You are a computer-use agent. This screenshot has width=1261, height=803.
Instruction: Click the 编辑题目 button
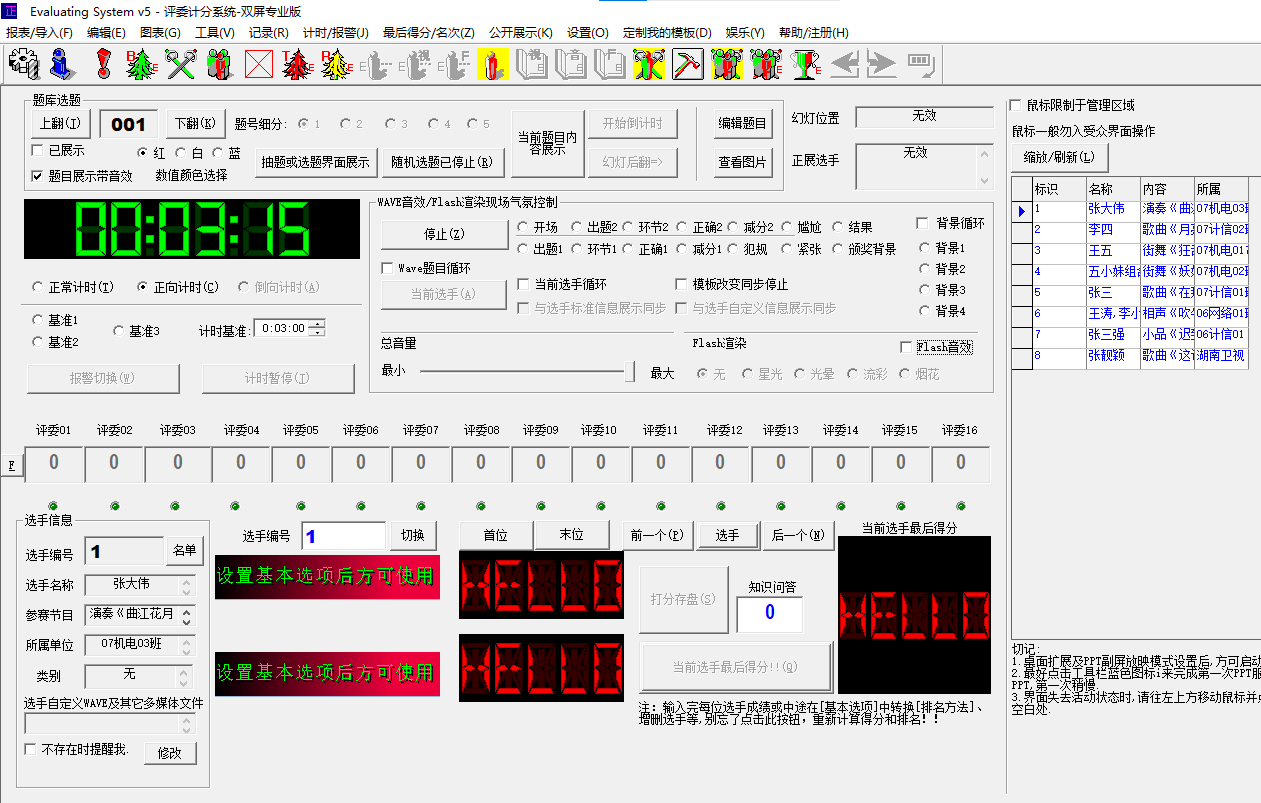742,124
